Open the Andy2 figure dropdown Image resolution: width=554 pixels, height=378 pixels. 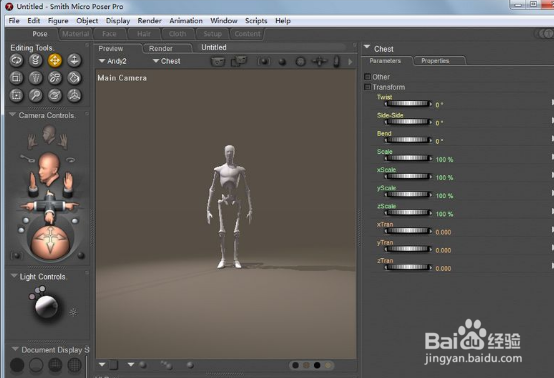112,61
